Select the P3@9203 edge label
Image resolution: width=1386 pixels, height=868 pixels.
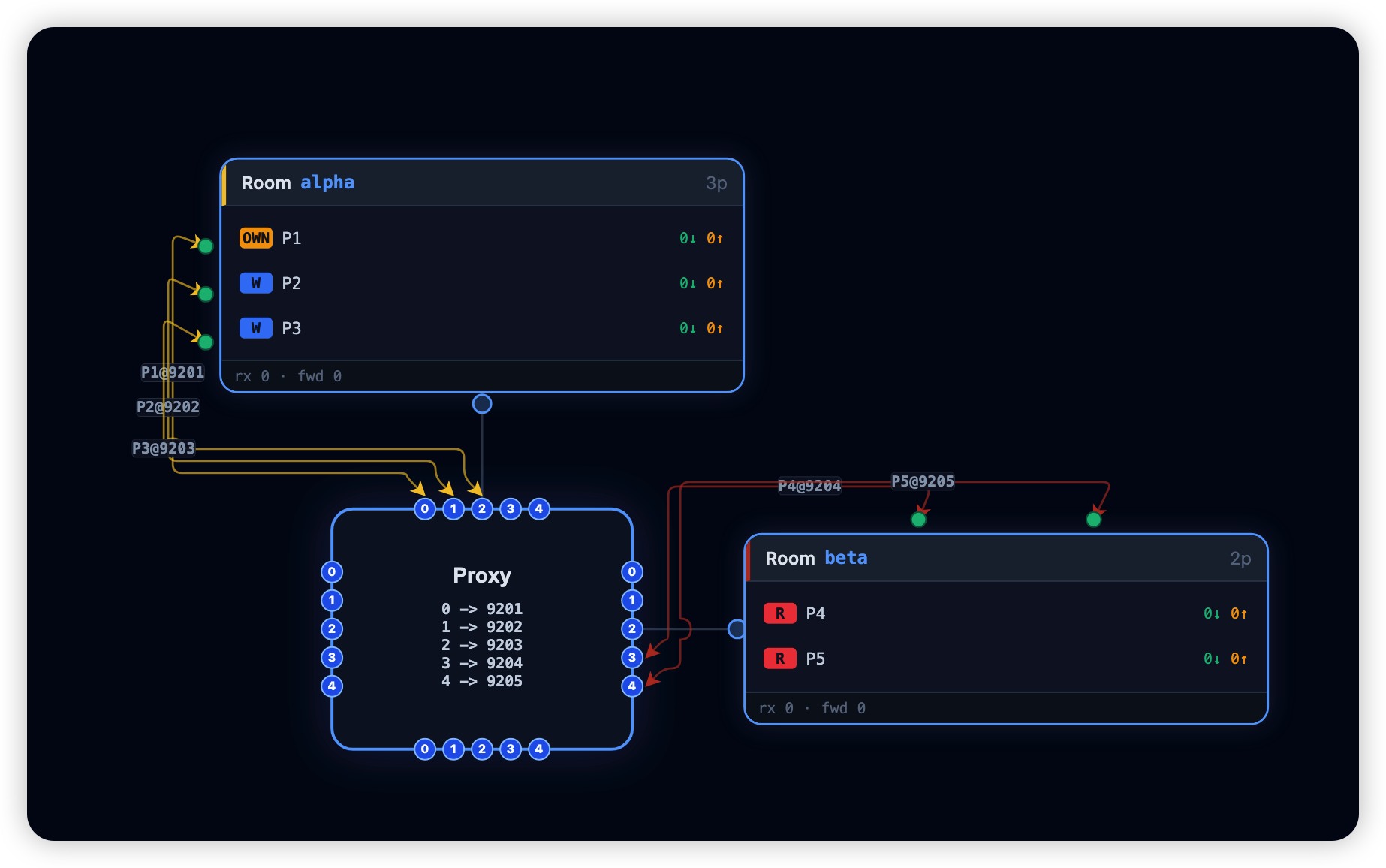pos(164,448)
